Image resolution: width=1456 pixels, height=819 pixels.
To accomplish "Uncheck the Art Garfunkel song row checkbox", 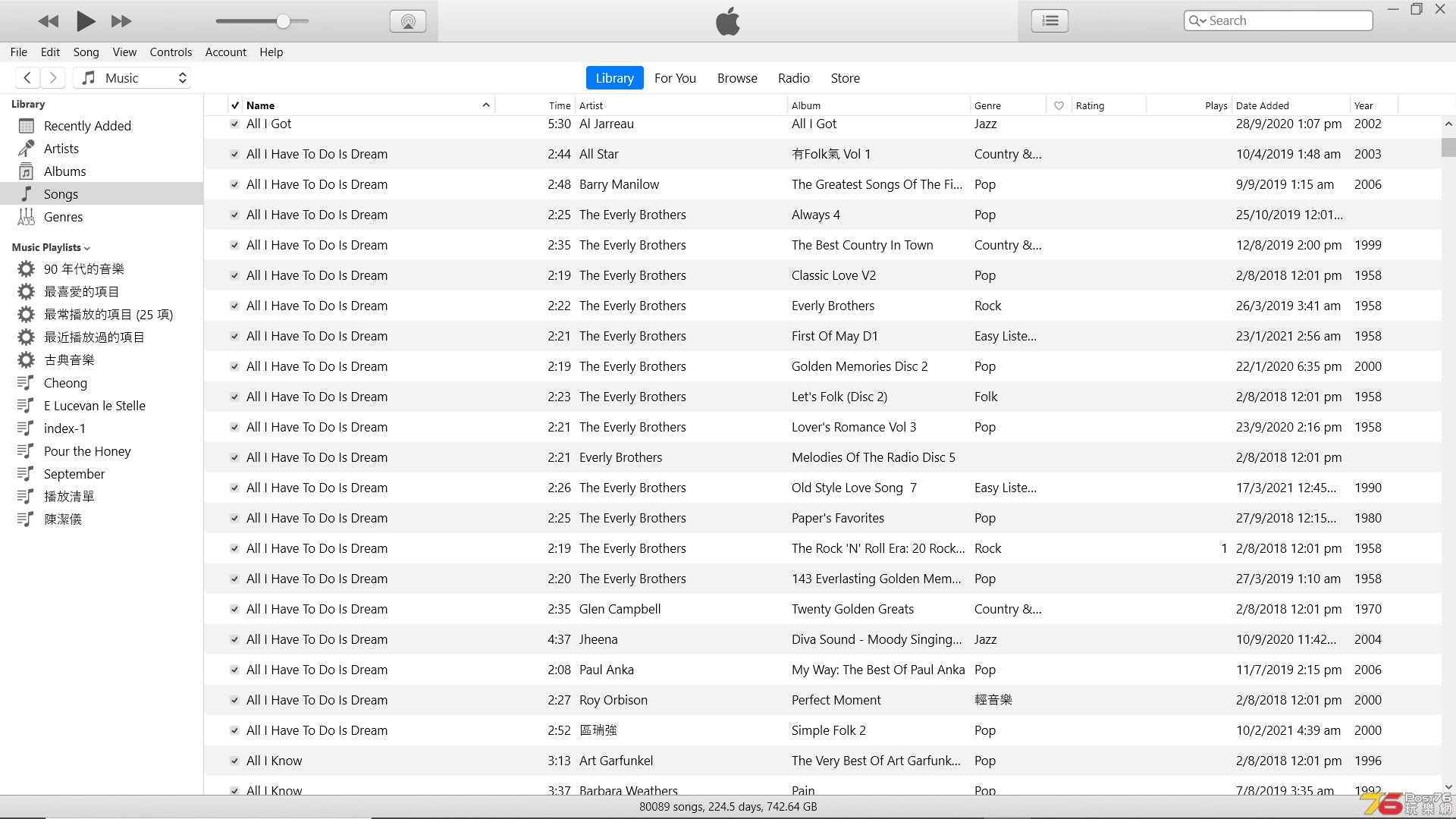I will (234, 761).
